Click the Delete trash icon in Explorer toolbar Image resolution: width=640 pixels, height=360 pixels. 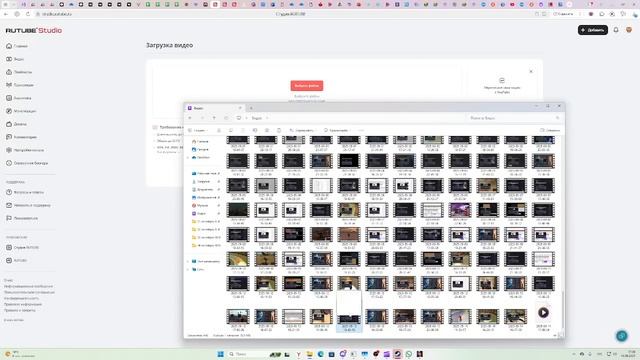point(279,130)
